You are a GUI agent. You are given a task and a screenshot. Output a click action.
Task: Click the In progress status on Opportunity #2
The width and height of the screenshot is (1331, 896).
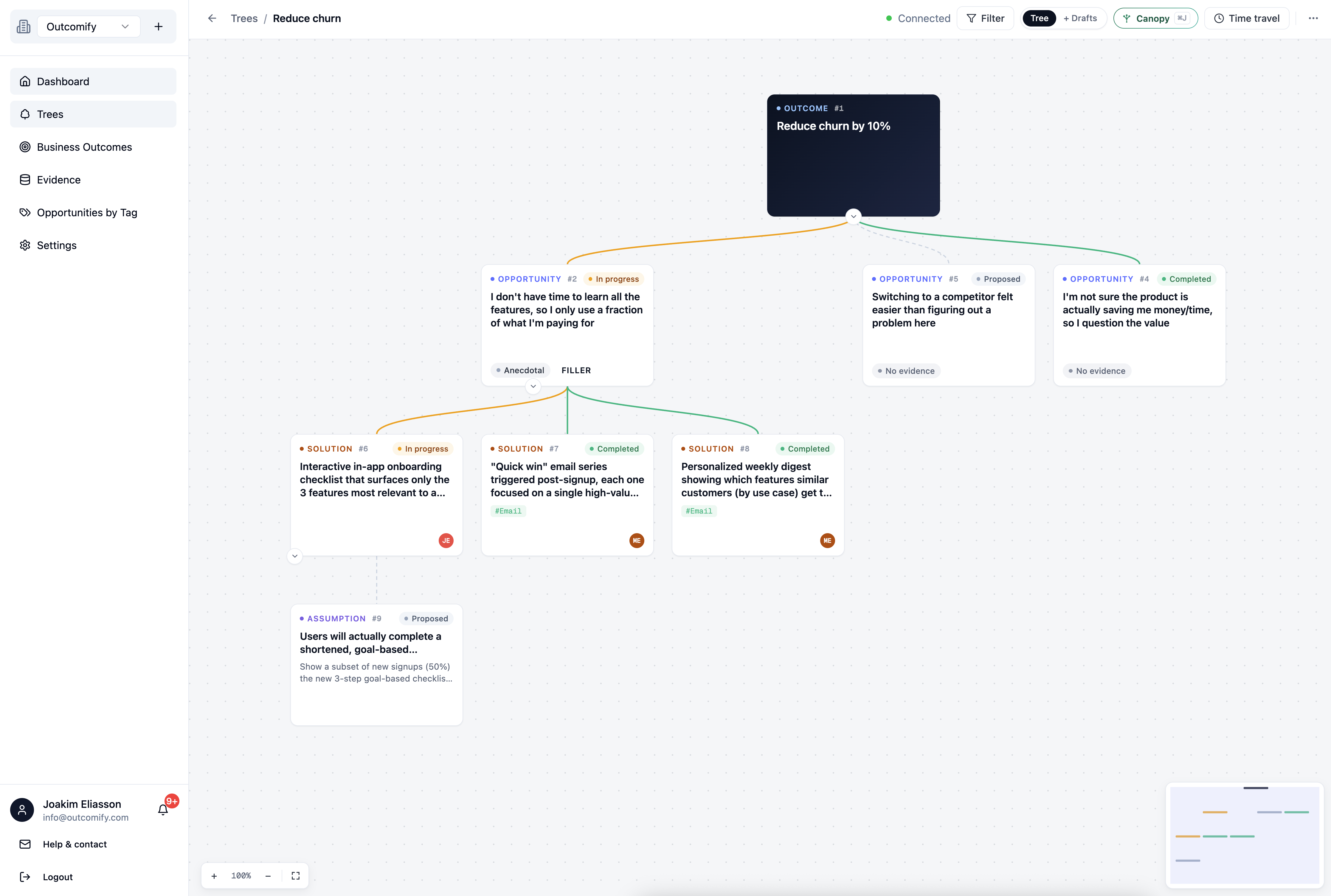tap(613, 279)
